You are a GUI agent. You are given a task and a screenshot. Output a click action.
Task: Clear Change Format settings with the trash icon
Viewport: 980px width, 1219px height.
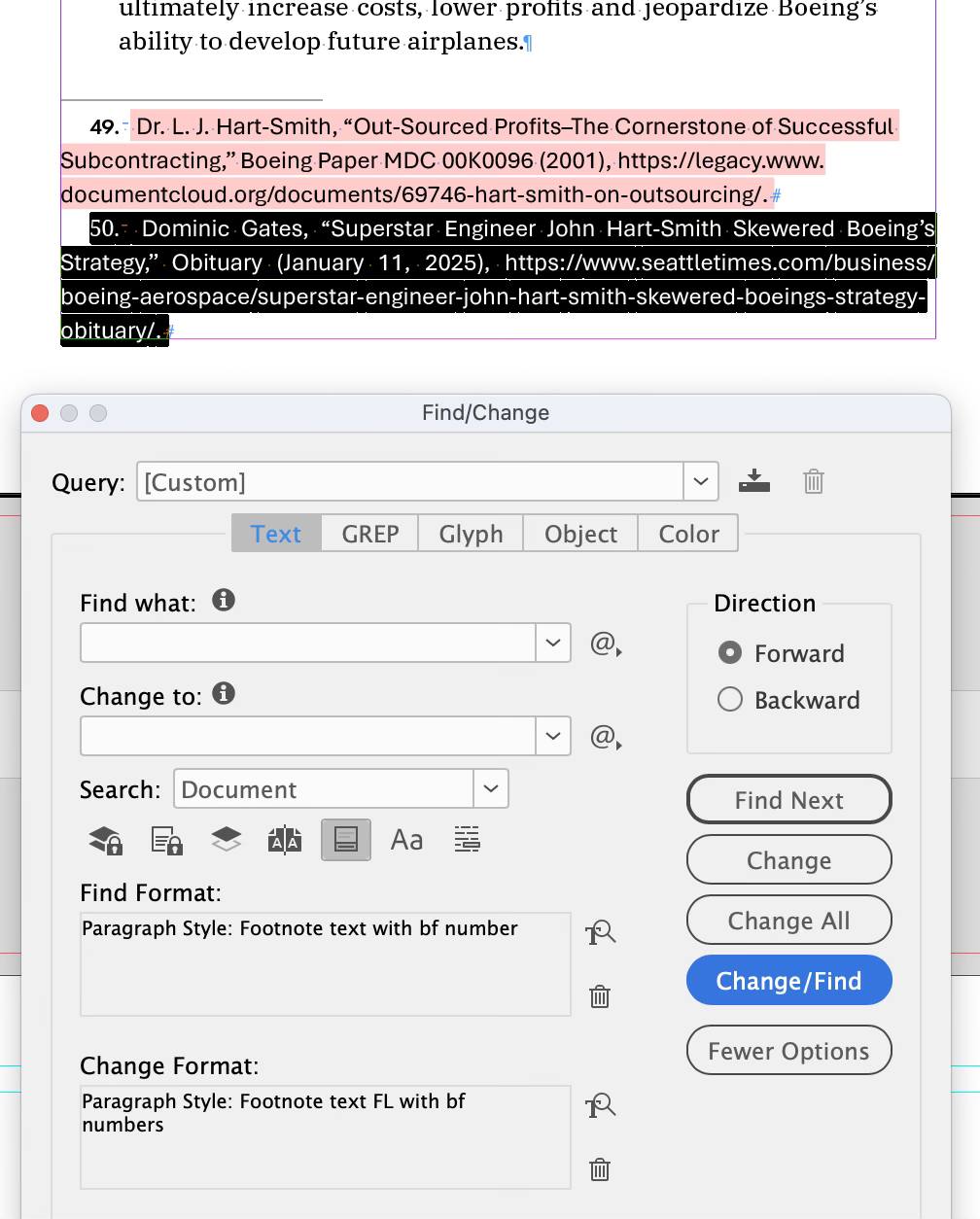[600, 1169]
